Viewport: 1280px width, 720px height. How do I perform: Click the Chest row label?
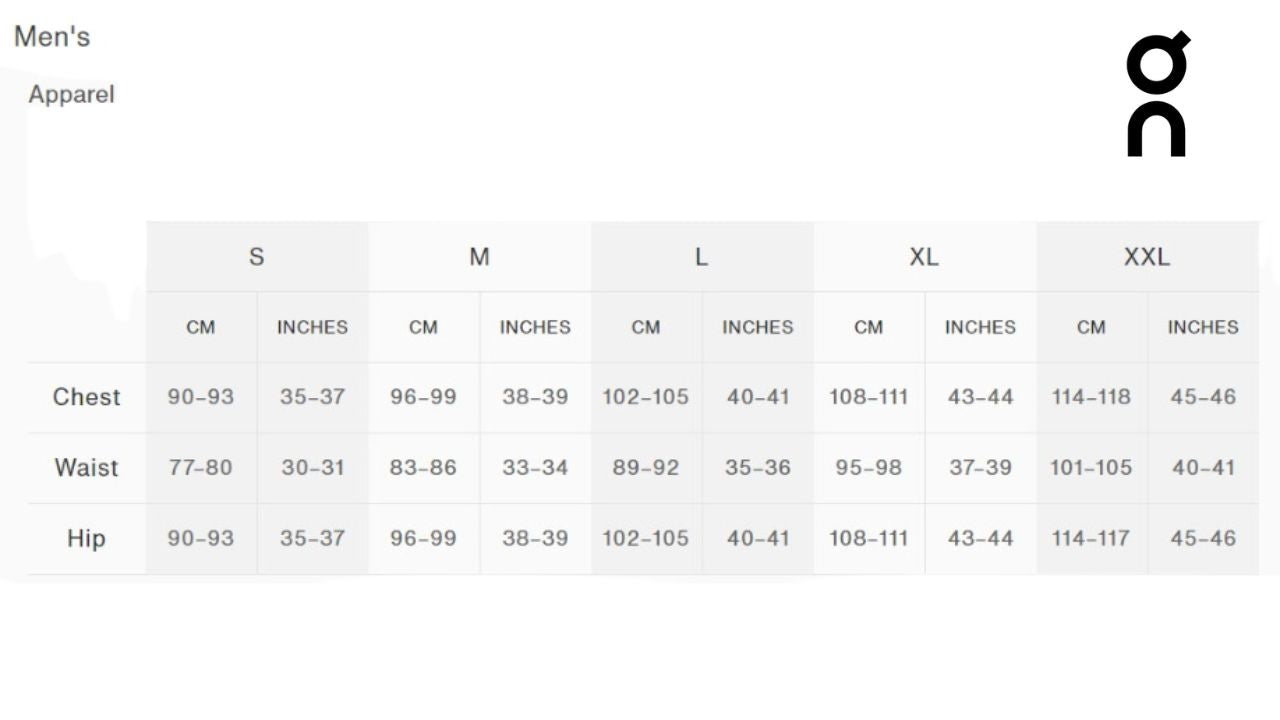(x=86, y=397)
